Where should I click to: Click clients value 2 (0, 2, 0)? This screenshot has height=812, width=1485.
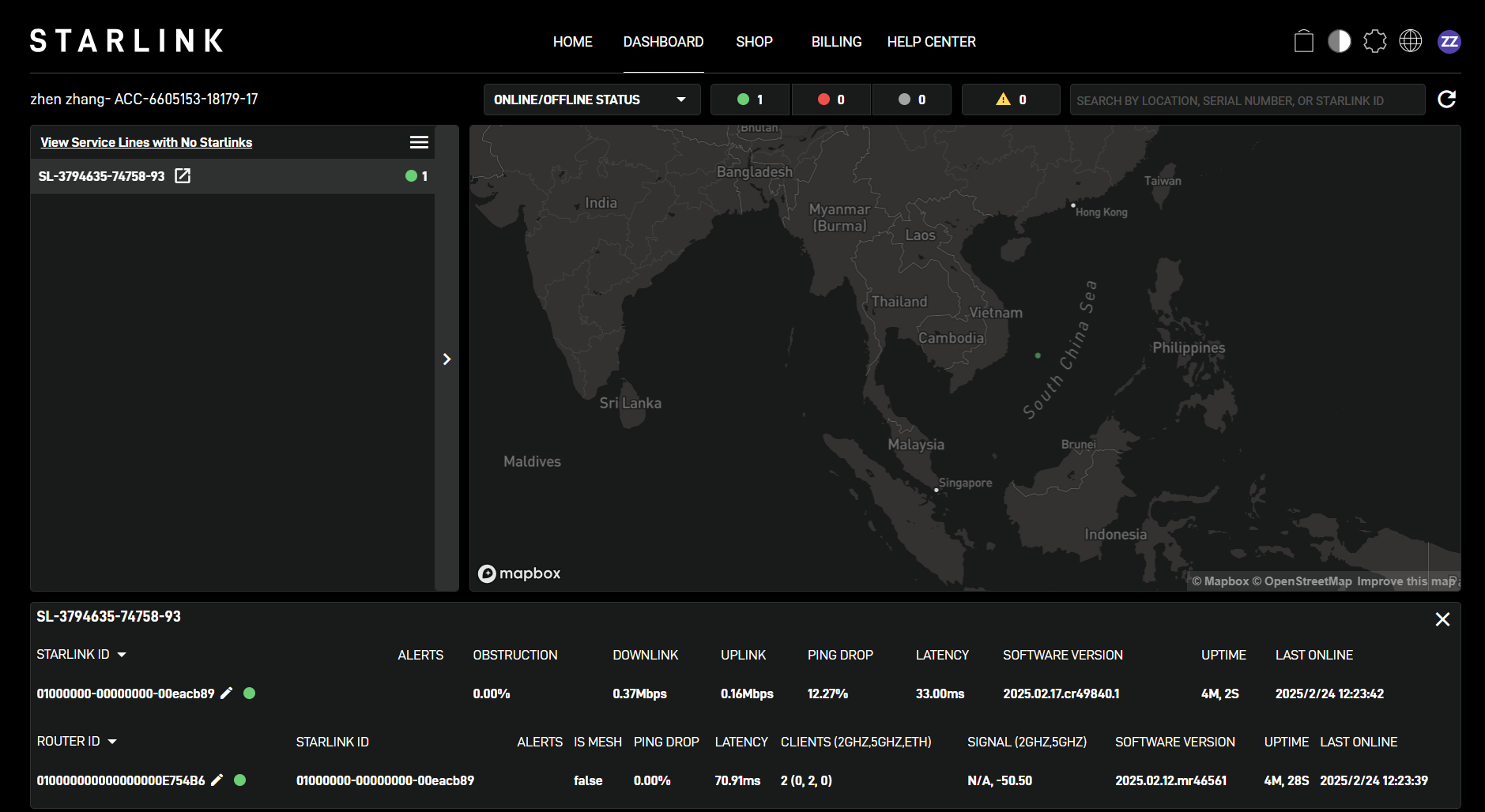806,780
